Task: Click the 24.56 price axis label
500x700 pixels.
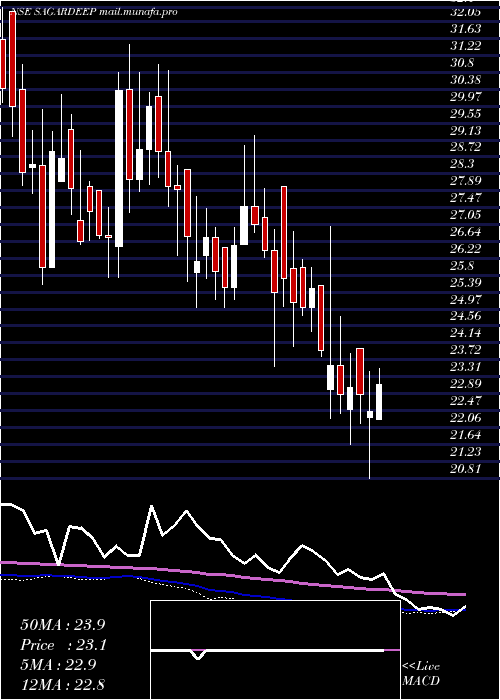Action: pyautogui.click(x=466, y=317)
